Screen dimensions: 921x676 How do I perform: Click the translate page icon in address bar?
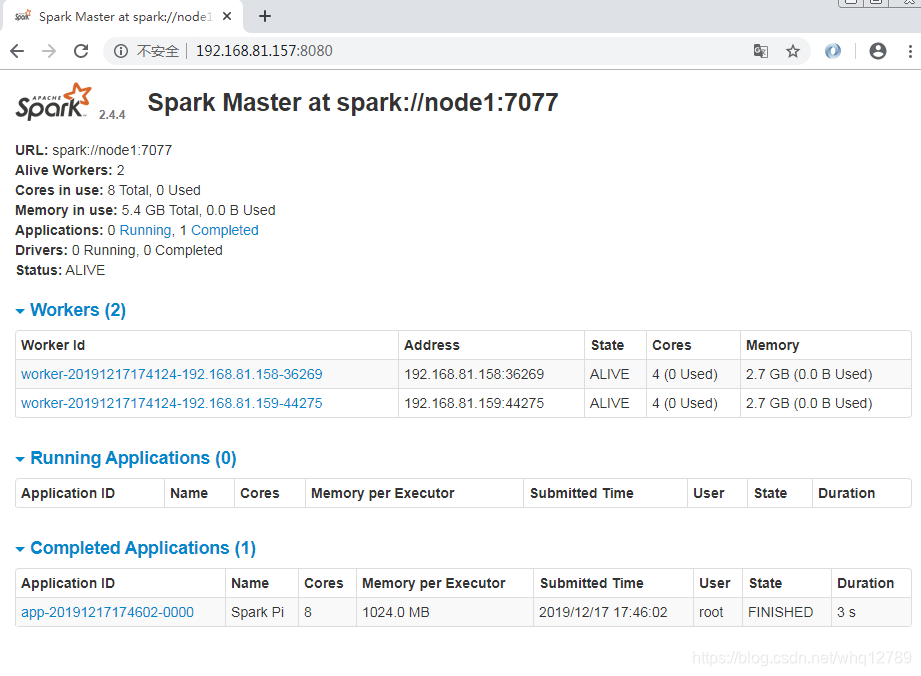(x=761, y=51)
